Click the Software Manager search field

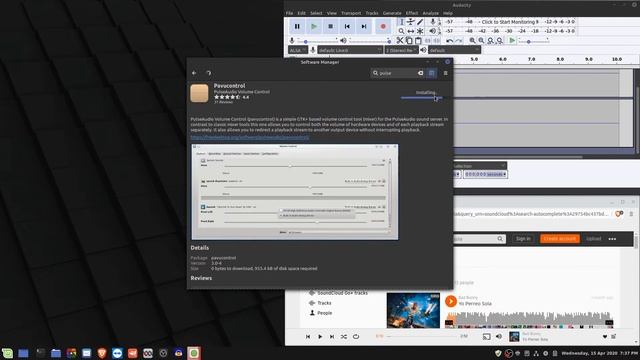tap(398, 73)
